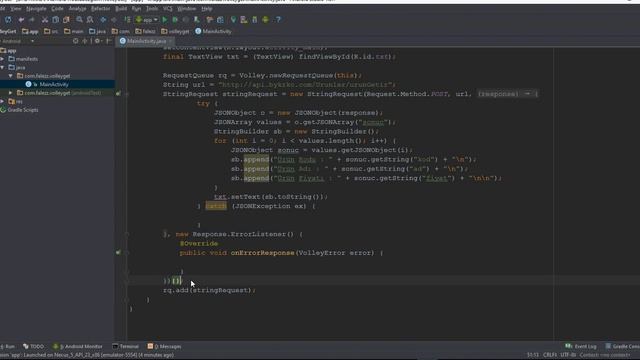Open the Refactor menu
Viewport: 640px width, 360px height.
100,9
